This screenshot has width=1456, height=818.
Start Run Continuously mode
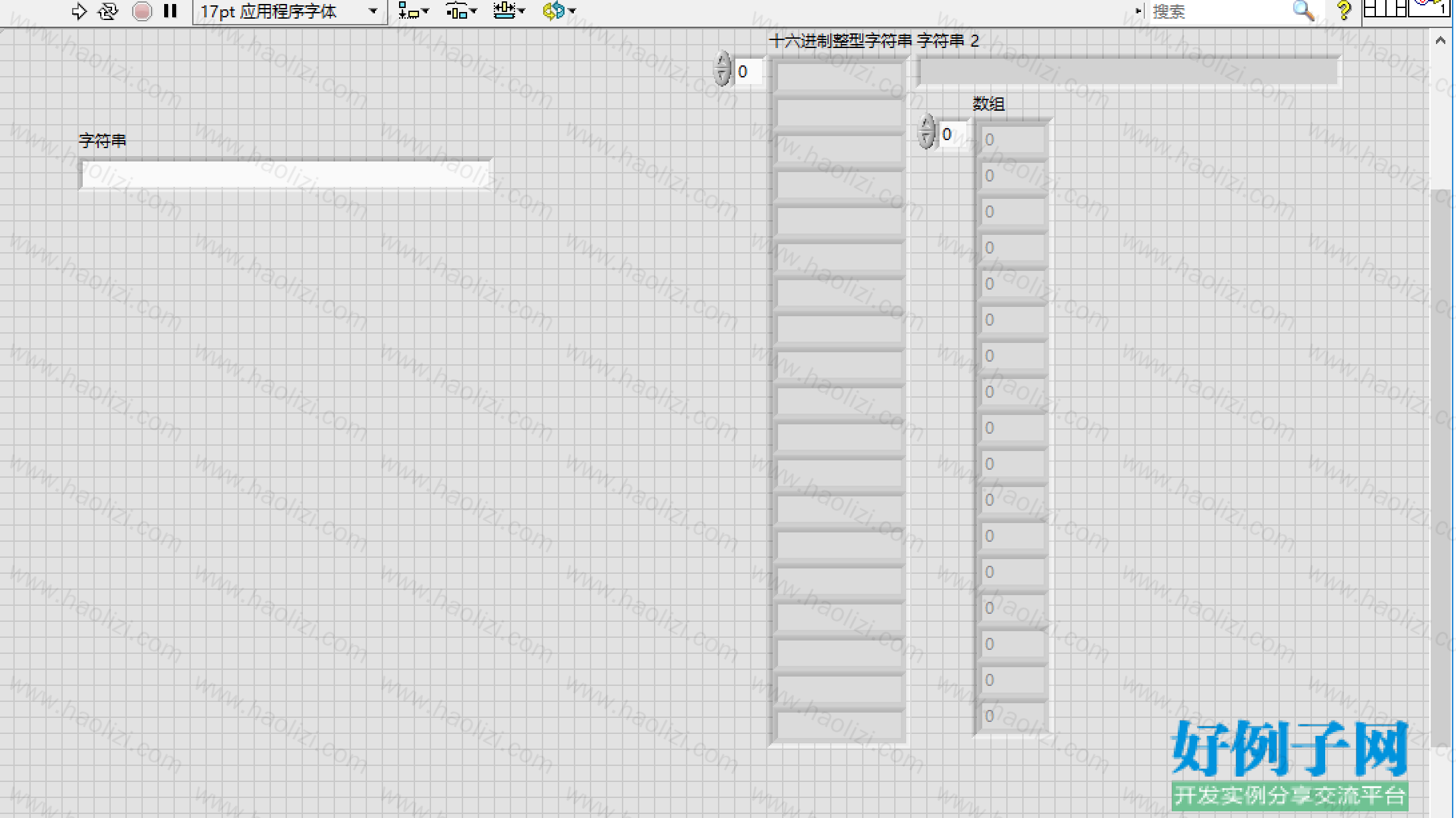(108, 11)
